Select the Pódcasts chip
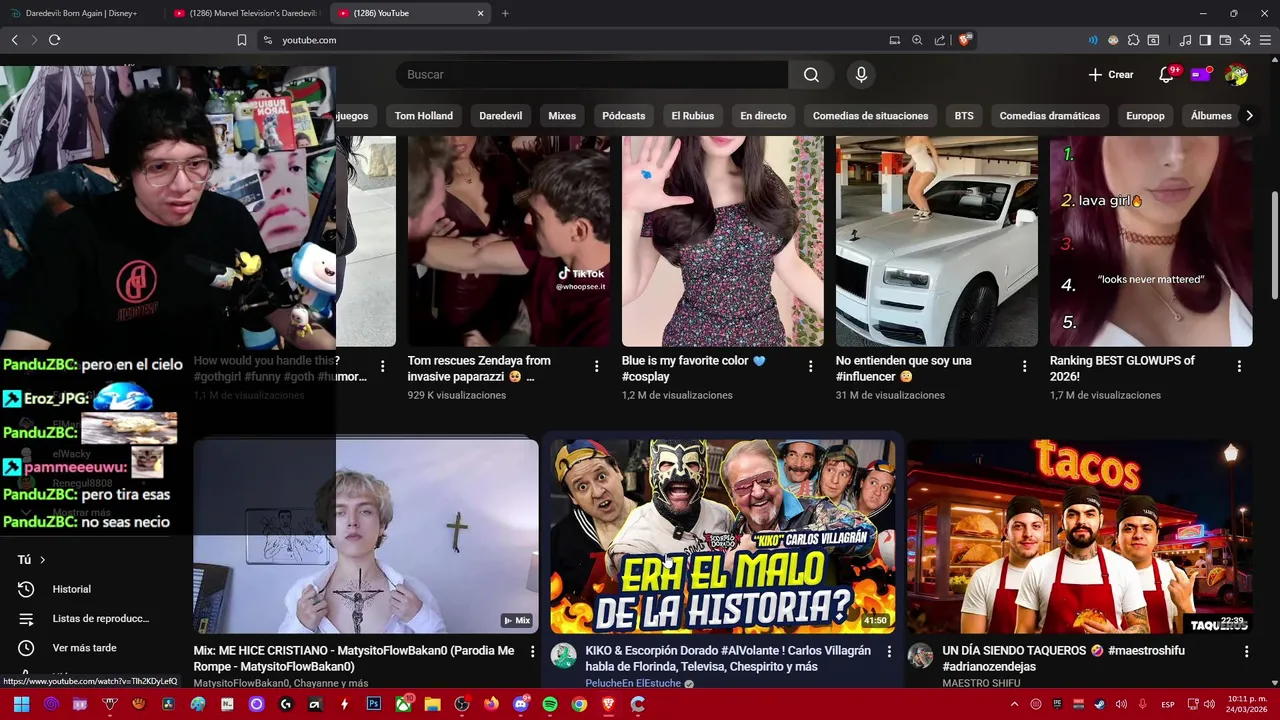Screen dimensions: 1280x720 (624, 116)
